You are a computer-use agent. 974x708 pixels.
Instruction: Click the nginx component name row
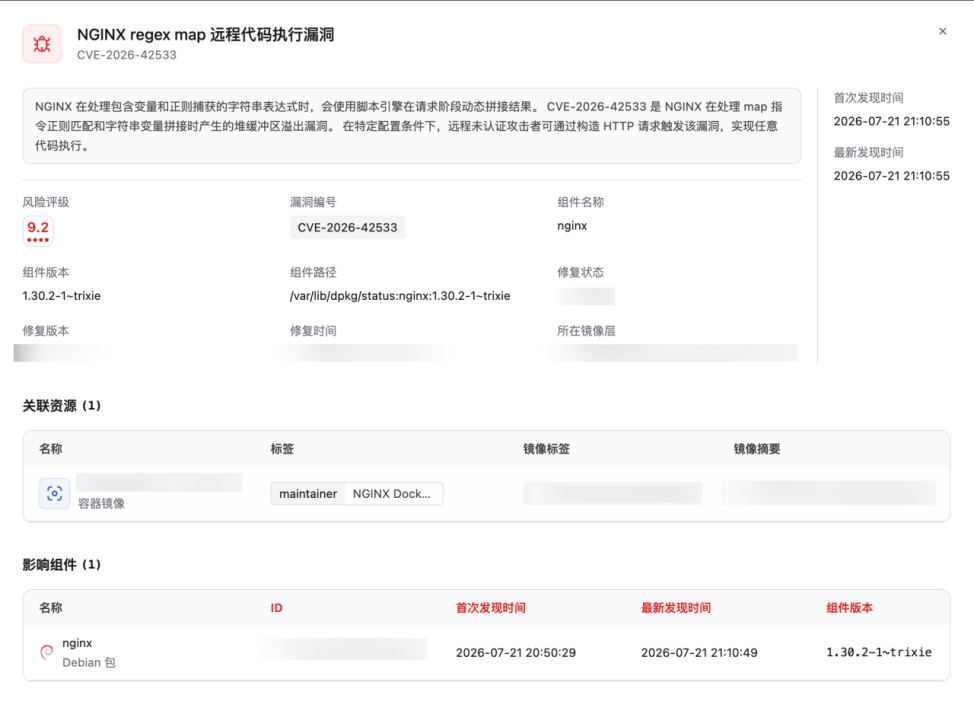(77, 643)
